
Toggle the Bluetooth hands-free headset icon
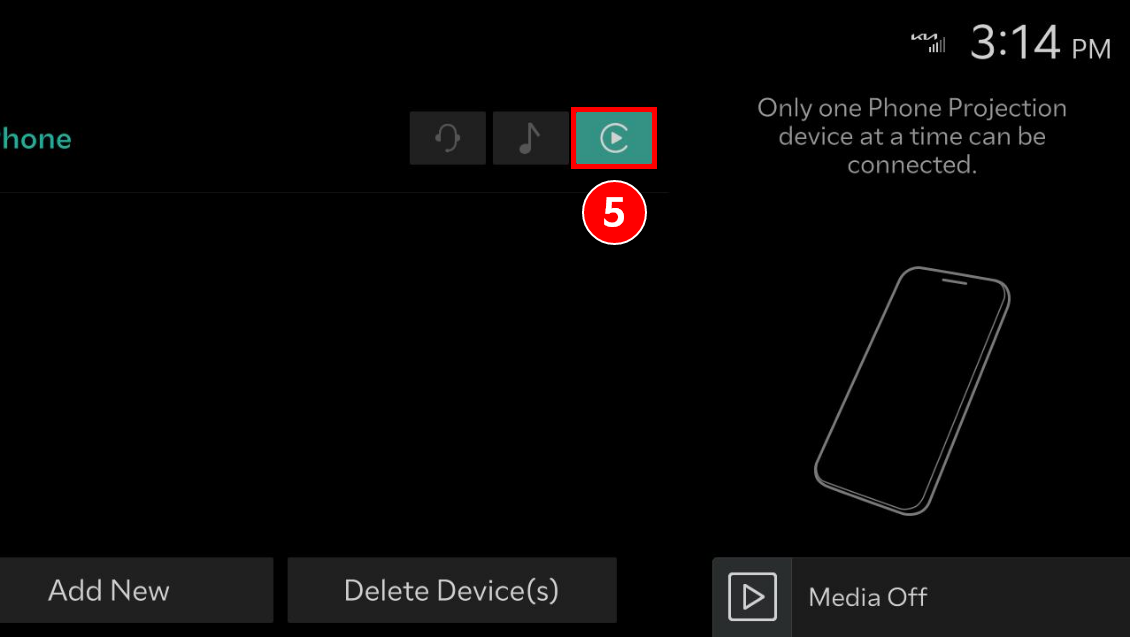[448, 138]
